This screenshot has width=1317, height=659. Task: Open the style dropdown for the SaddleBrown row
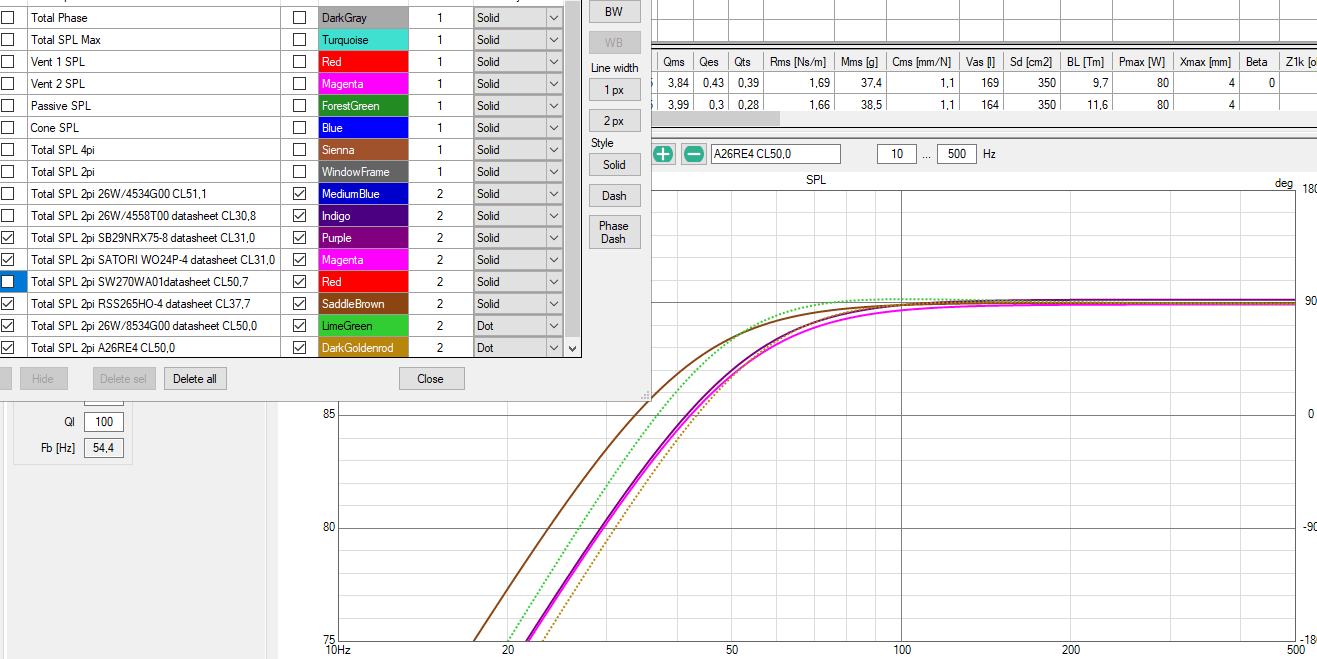(x=554, y=304)
